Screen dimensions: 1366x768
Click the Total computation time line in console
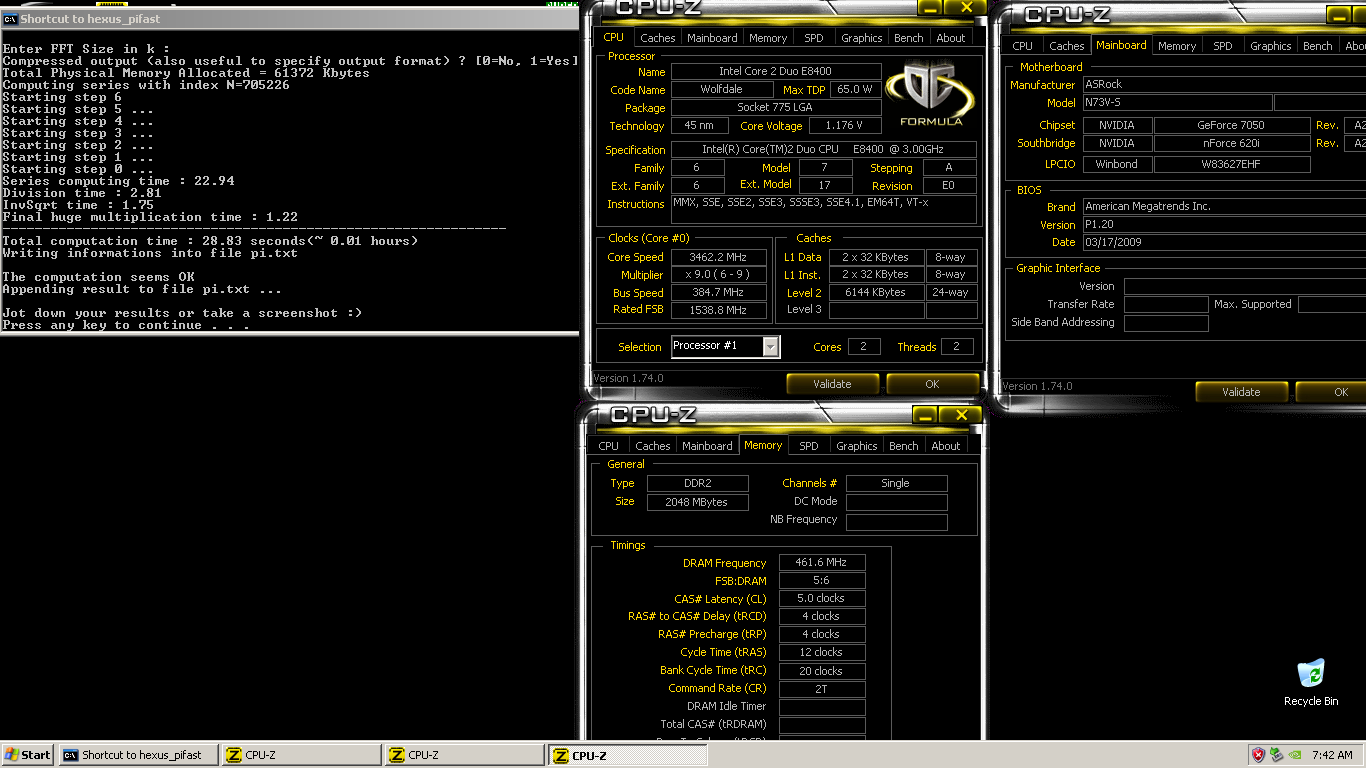pos(210,241)
